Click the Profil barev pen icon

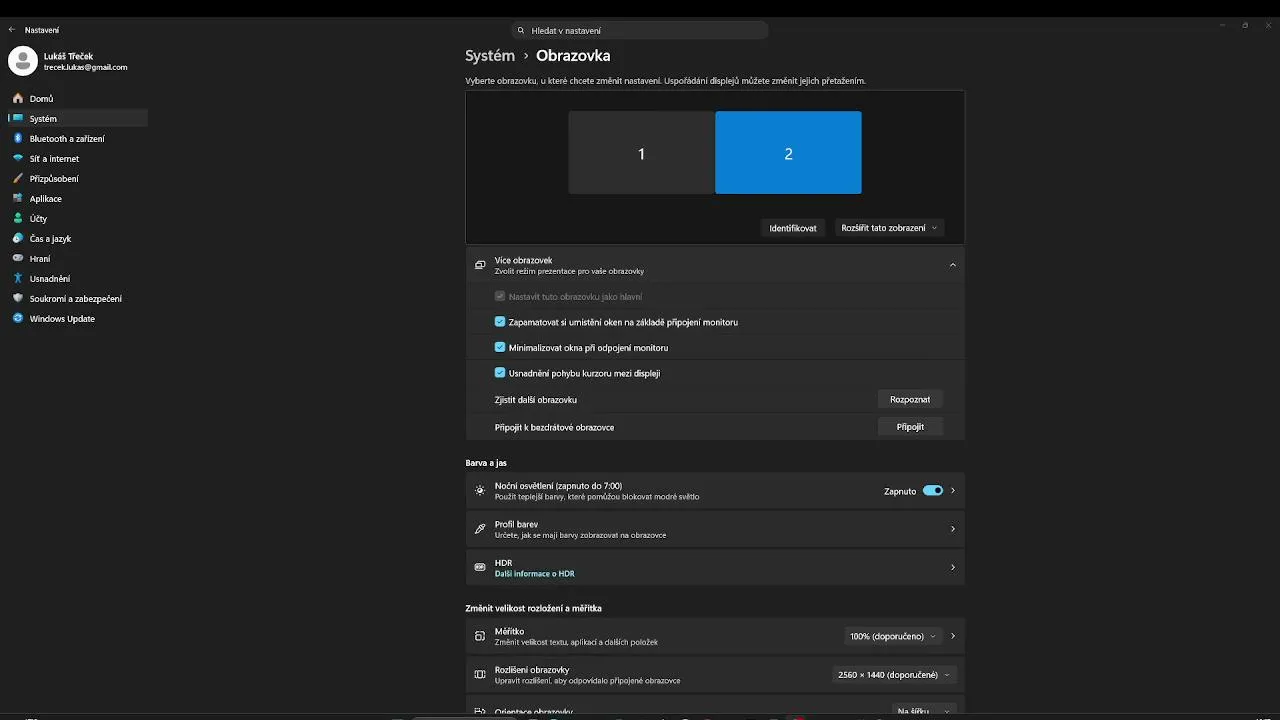coord(480,529)
